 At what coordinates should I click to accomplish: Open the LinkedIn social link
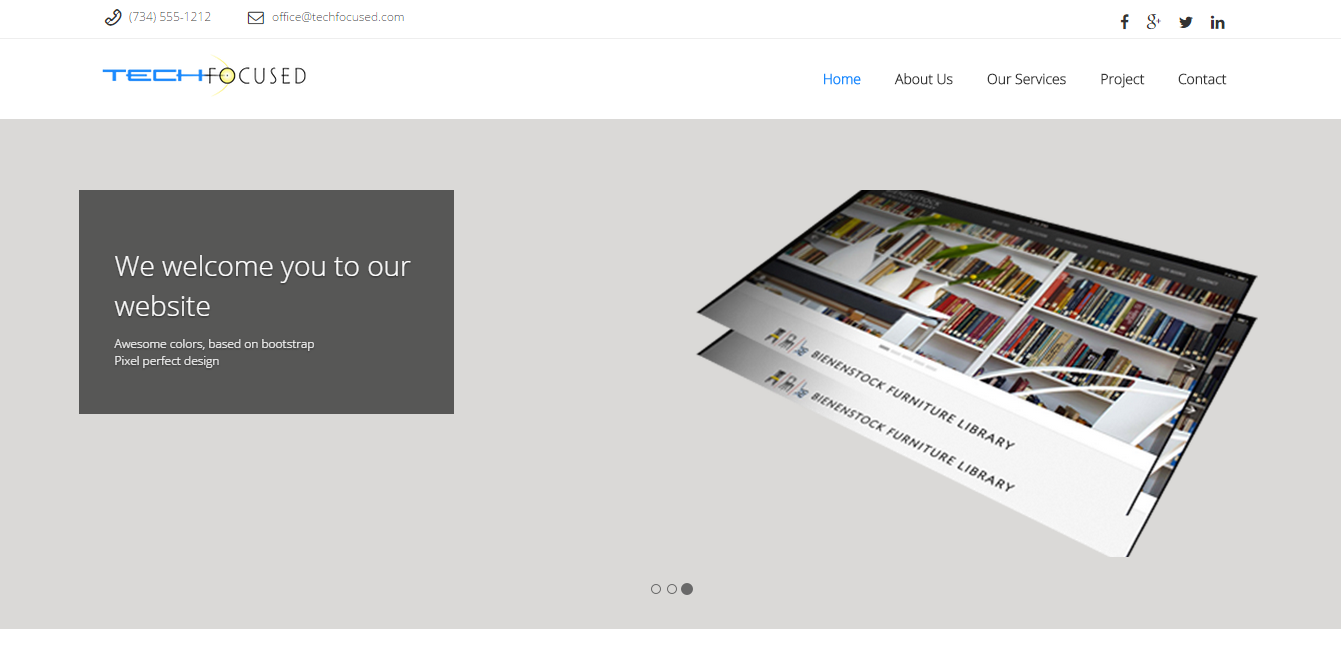(x=1217, y=22)
